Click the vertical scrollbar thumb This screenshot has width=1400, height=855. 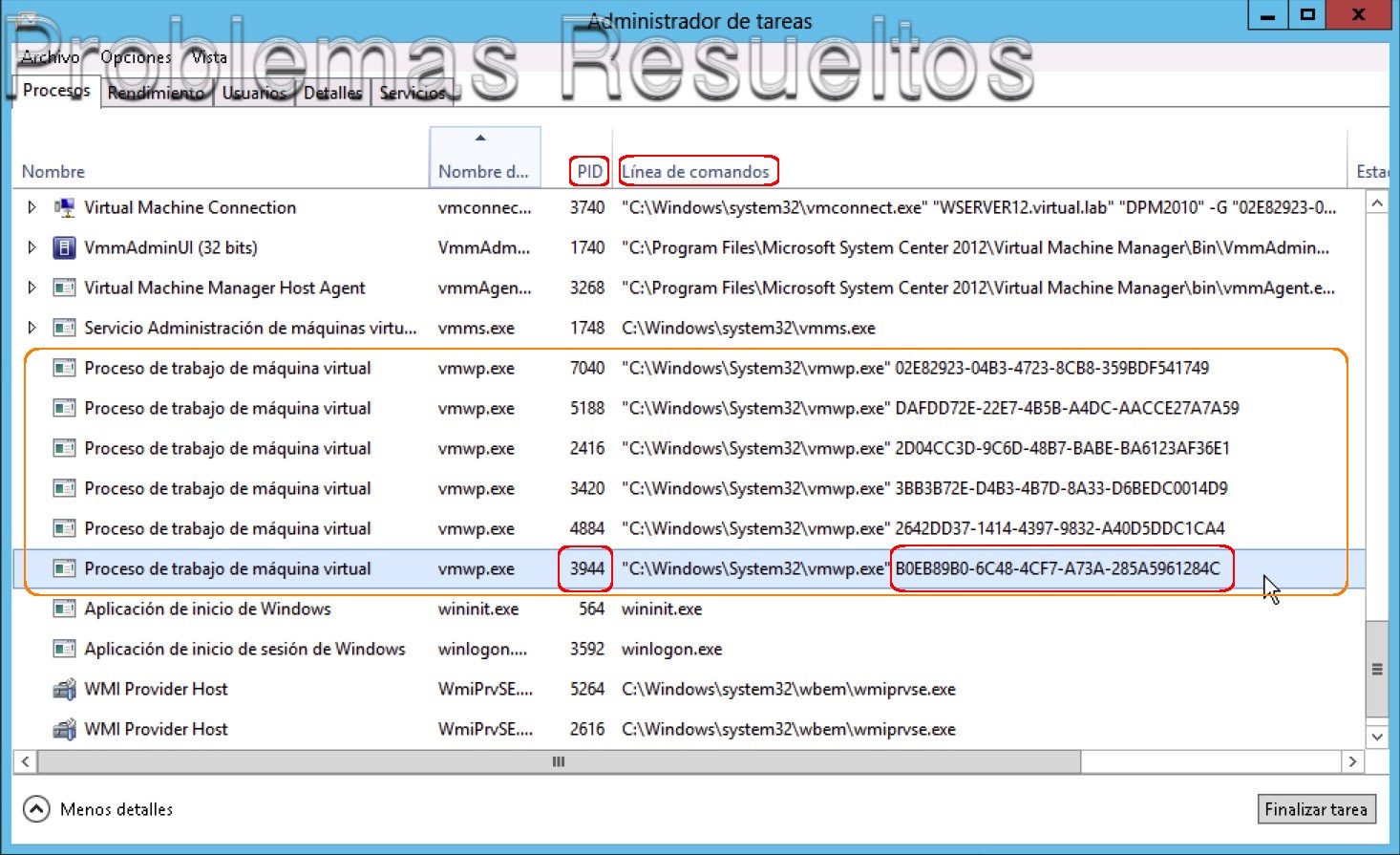click(x=1376, y=669)
